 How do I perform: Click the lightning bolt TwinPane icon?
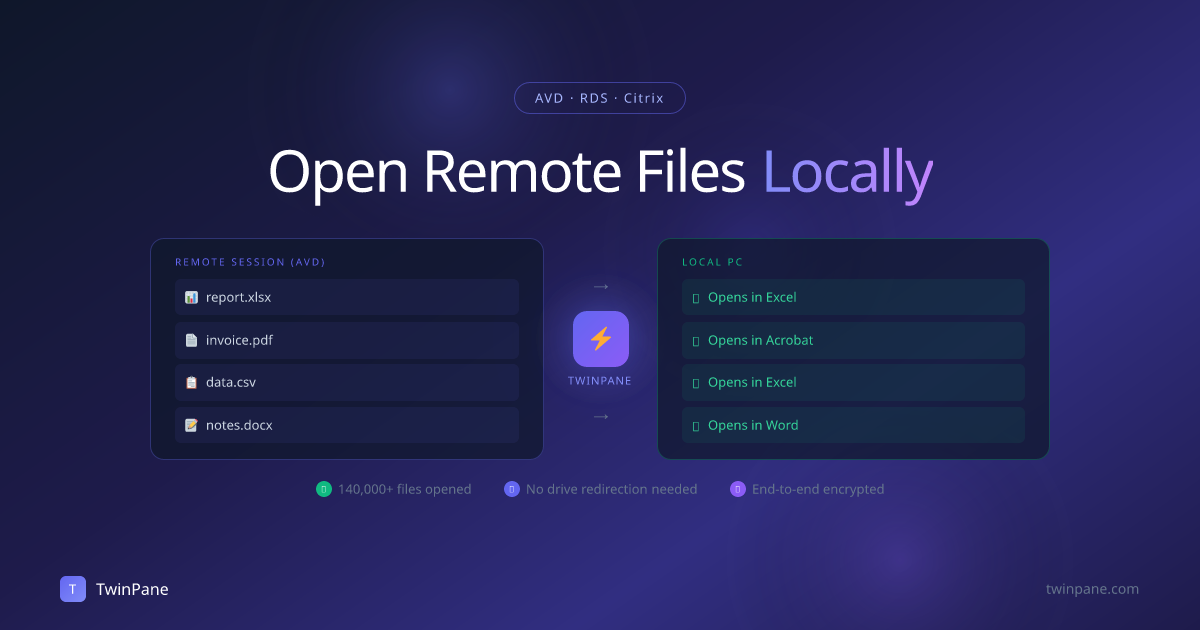pos(601,339)
